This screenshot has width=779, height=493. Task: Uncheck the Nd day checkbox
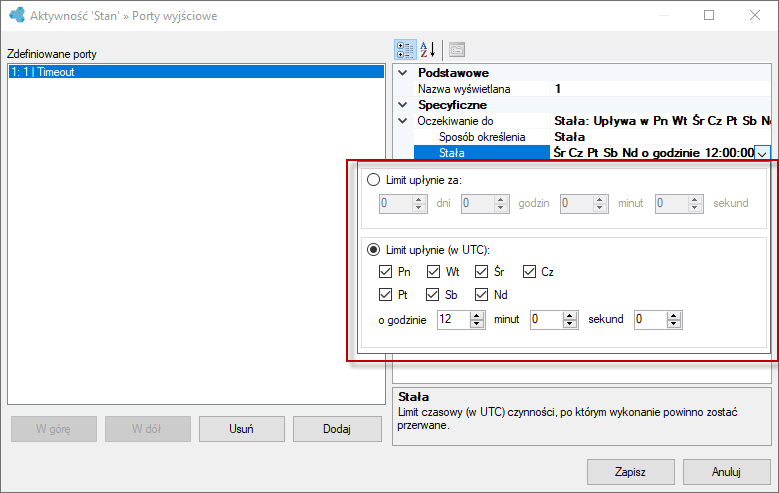[481, 294]
